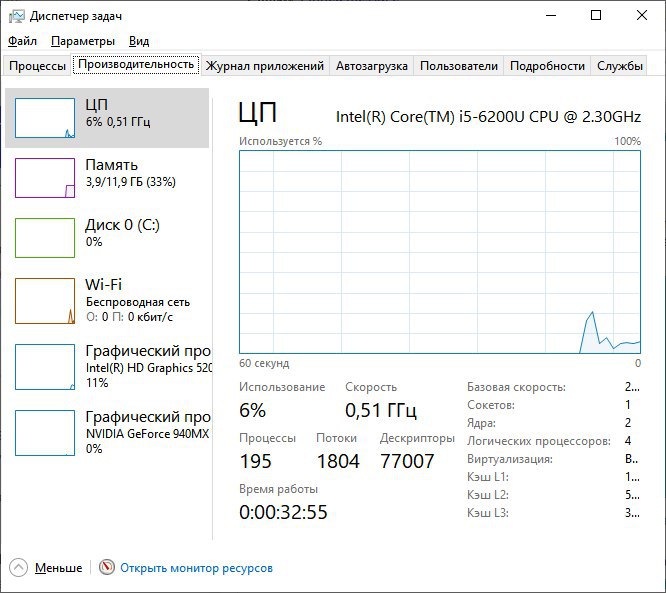Click the Сокетов label

pos(491,405)
